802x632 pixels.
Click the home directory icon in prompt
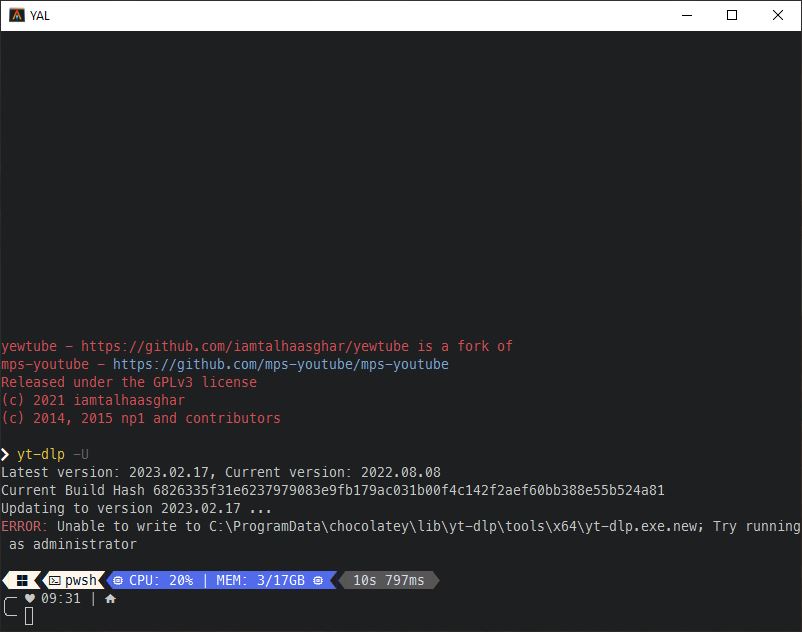click(110, 598)
